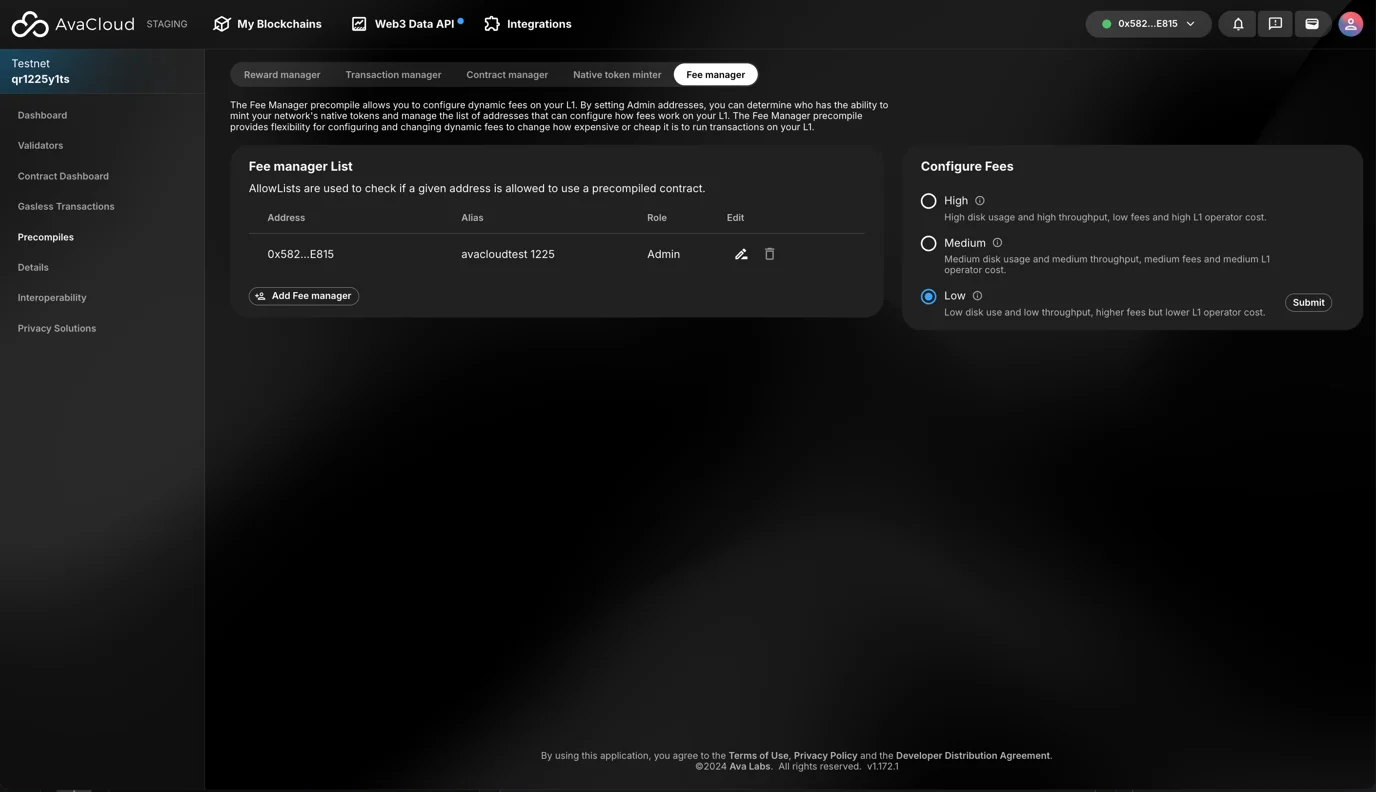
Task: Open Privacy Solutions in the sidebar
Action: coord(57,329)
